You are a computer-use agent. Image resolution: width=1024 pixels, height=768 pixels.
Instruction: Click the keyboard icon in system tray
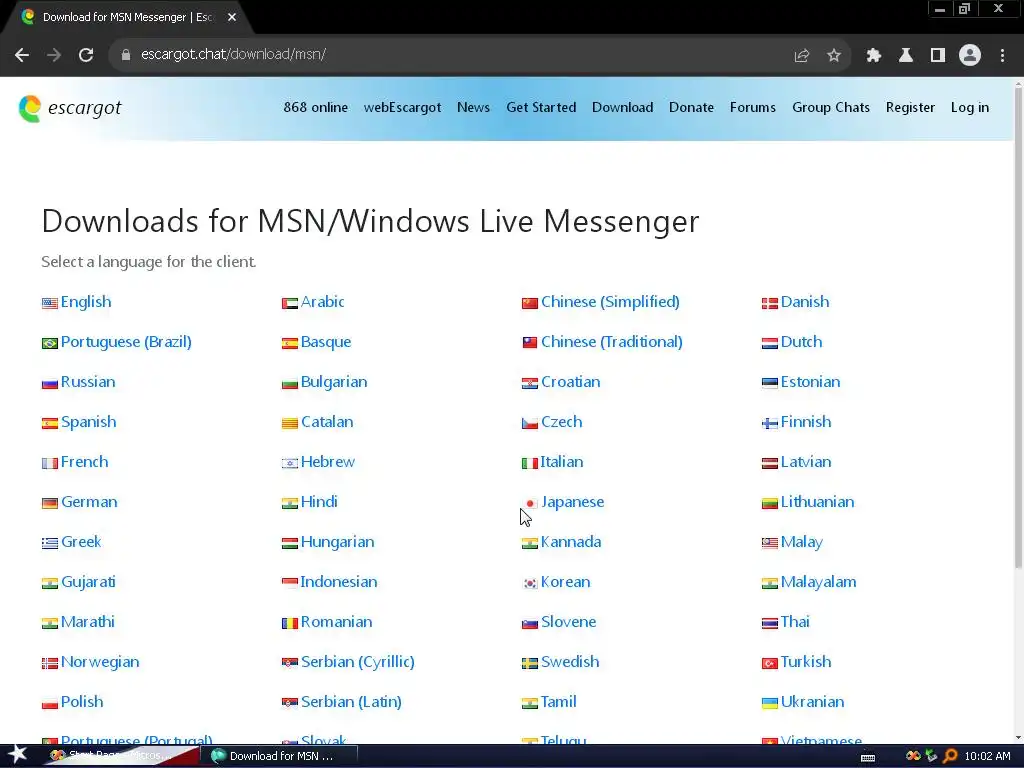(868, 757)
